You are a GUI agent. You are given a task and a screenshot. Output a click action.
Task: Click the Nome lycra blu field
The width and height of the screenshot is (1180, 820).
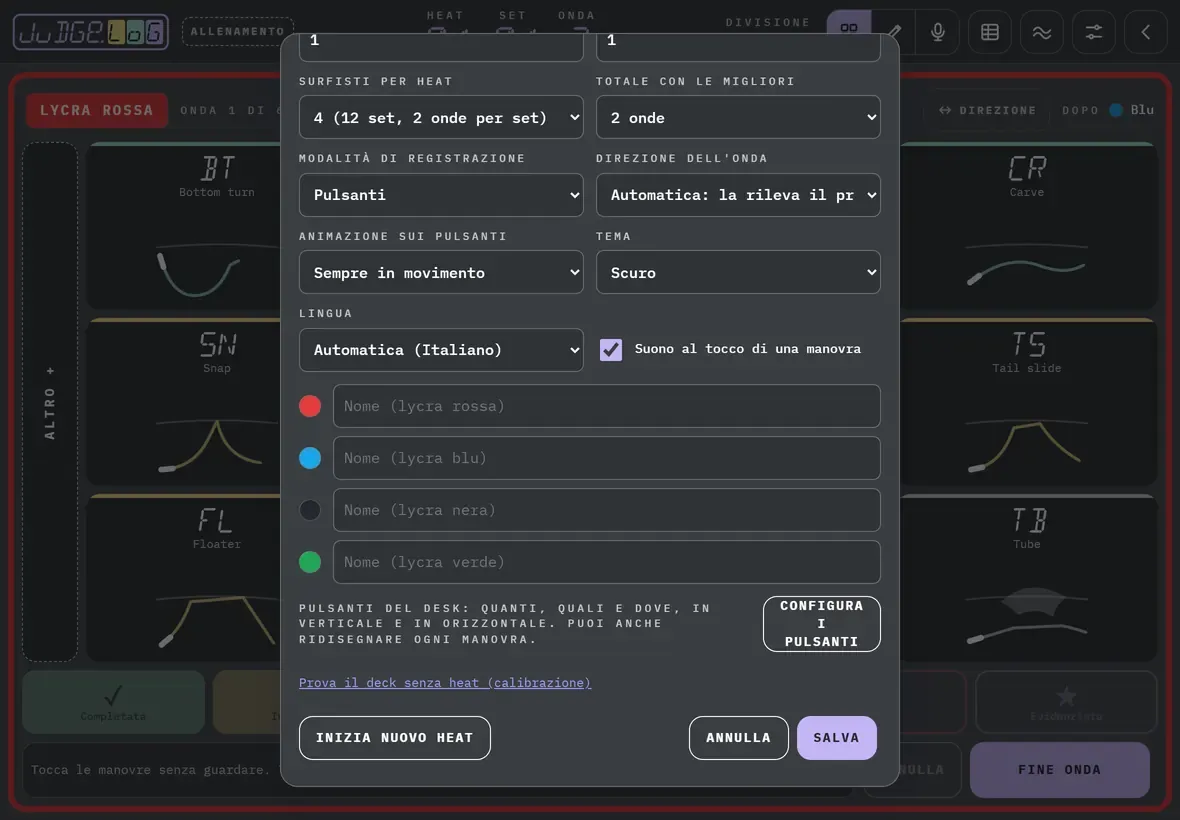coord(607,458)
